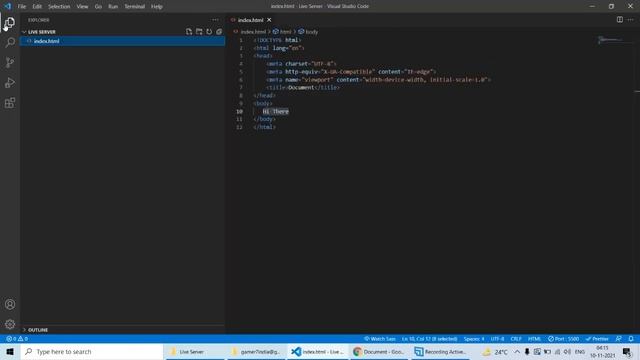Open the Chrome Document window in taskbar

point(378,351)
